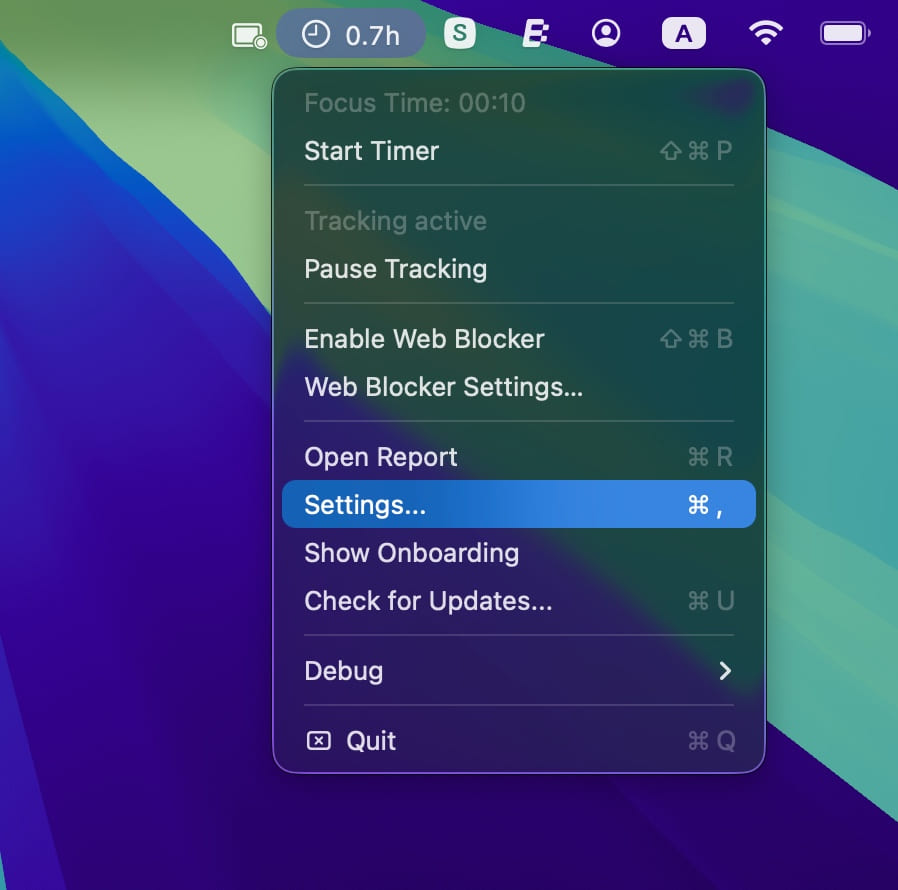Open Web Blocker Settings
This screenshot has height=890, width=898.
[x=444, y=387]
